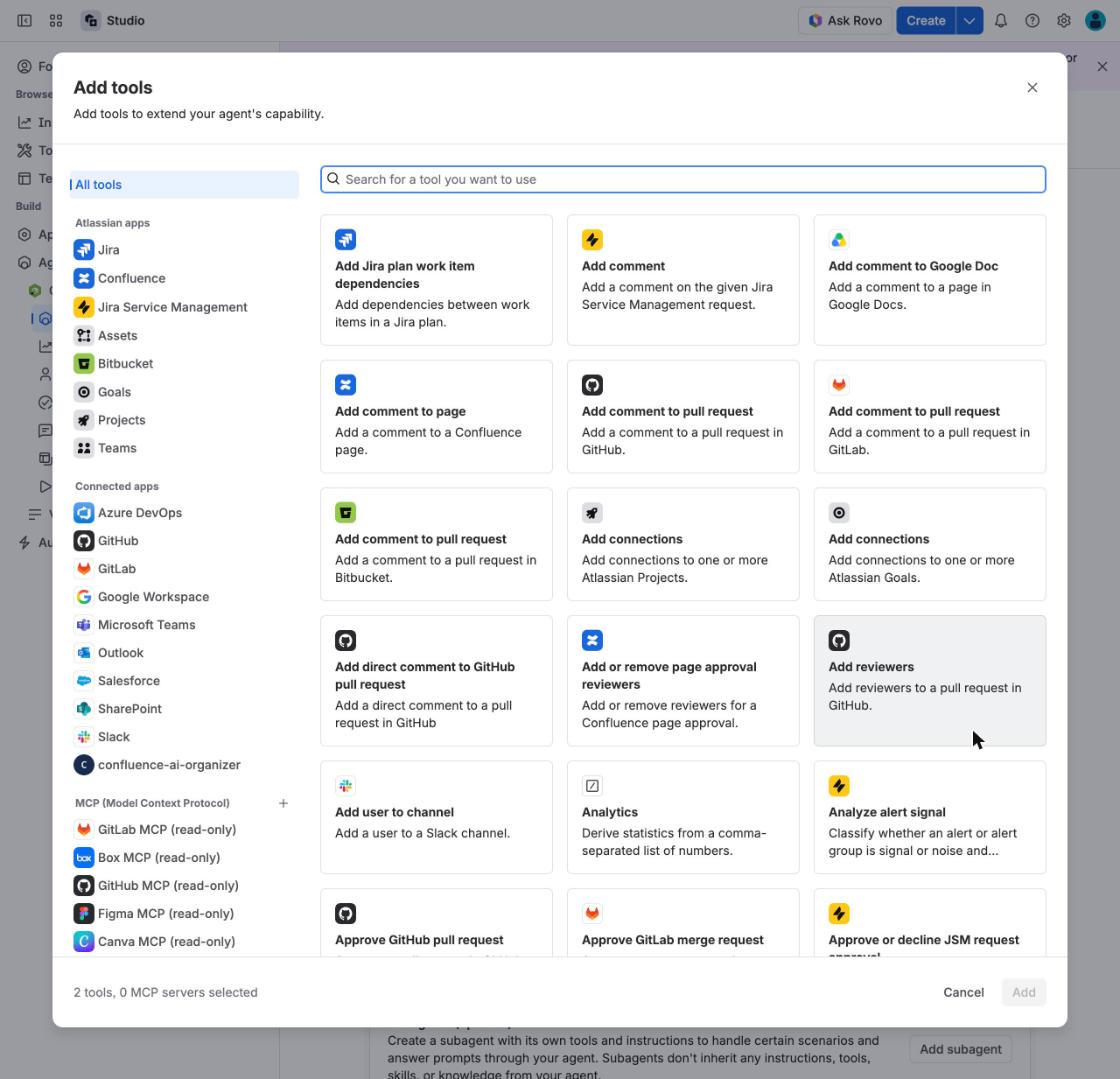Open the Create dropdown arrow
Image resolution: width=1120 pixels, height=1079 pixels.
click(969, 21)
